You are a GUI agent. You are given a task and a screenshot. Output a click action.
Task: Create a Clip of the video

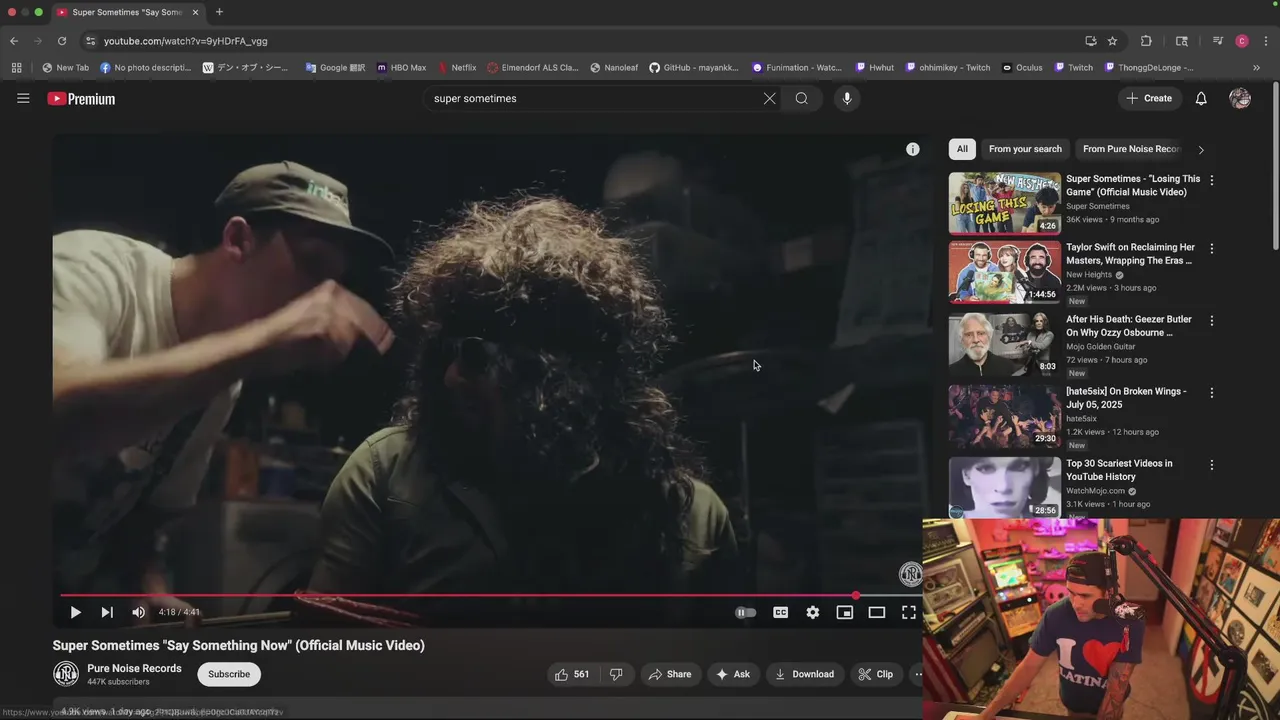coord(875,674)
